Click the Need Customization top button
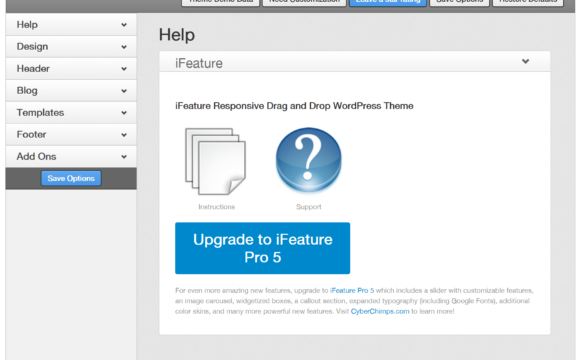Screen dimensions: 580x360 [x=304, y=2]
